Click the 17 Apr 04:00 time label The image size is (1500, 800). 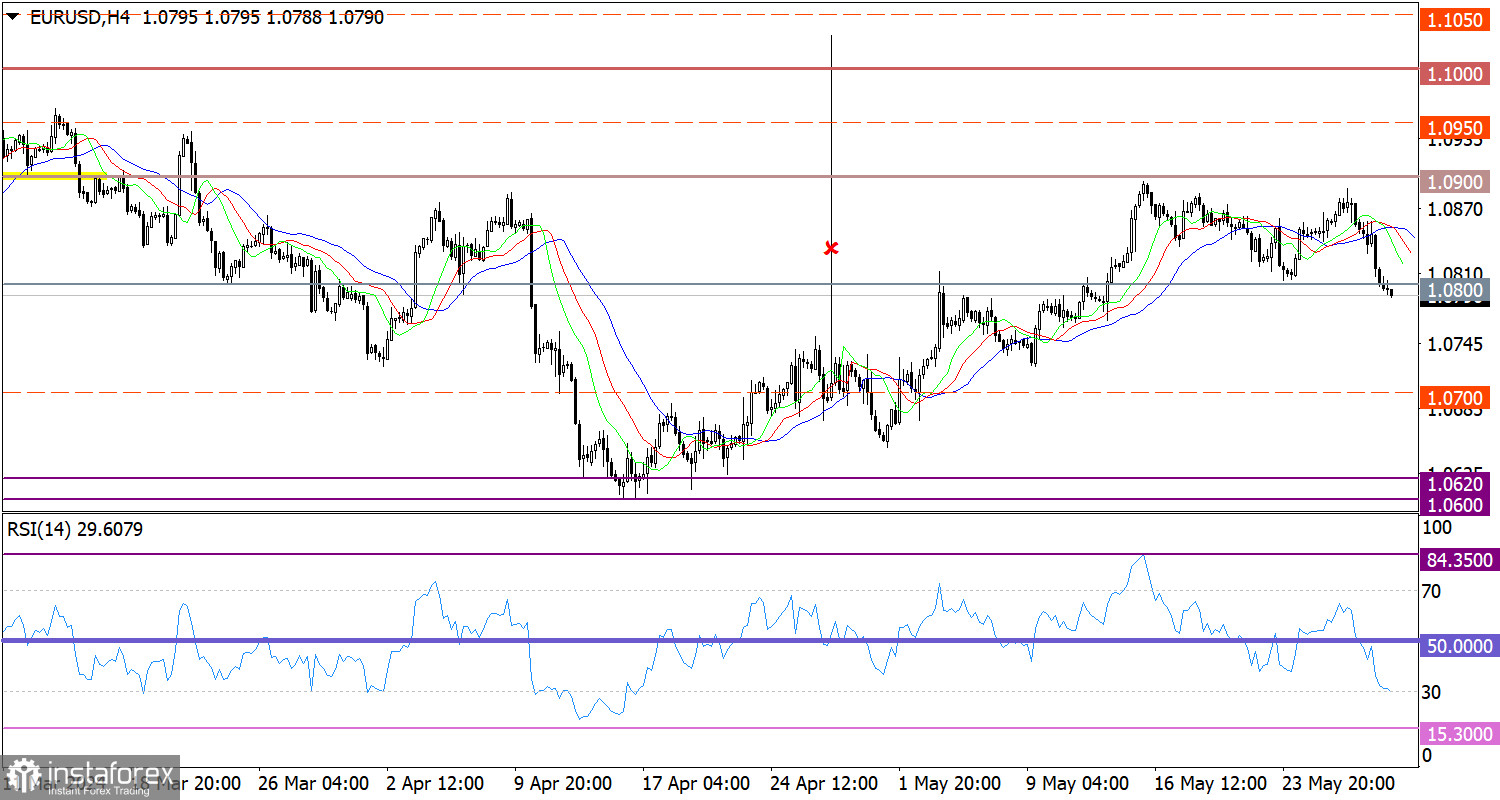pyautogui.click(x=697, y=782)
